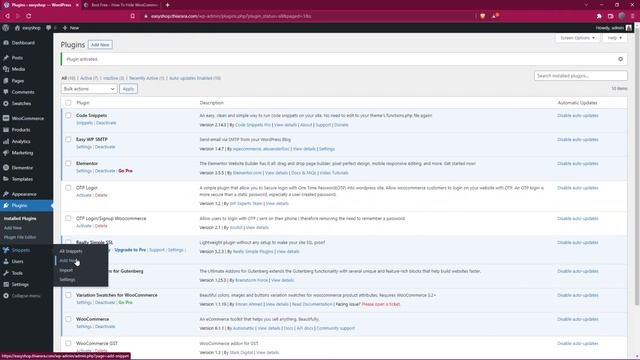Dismiss the Plugin activated notice
The image size is (640, 360).
coord(620,59)
